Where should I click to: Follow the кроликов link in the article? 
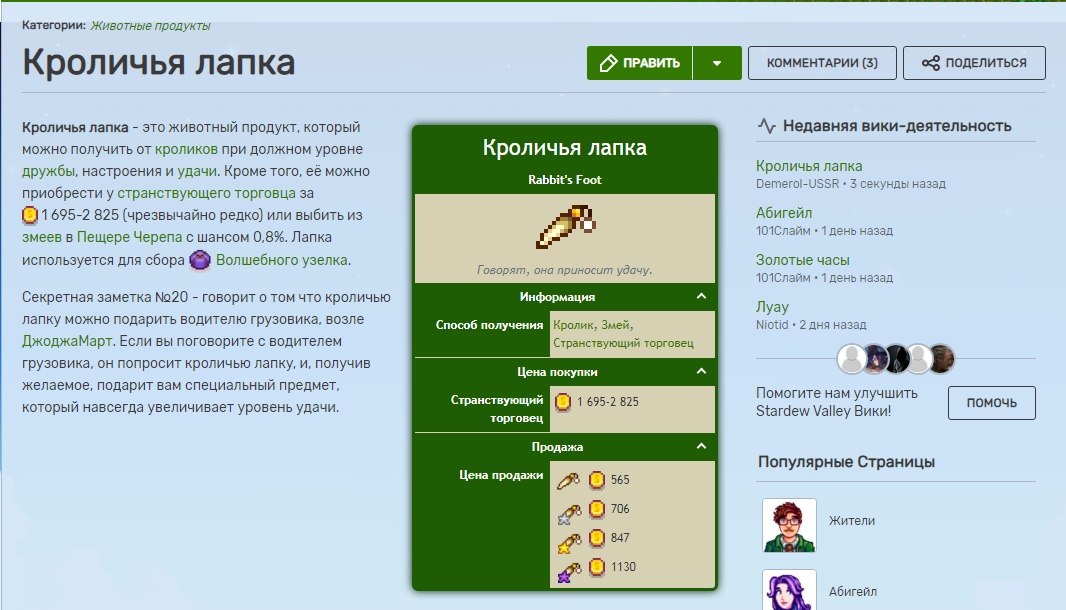pyautogui.click(x=186, y=149)
